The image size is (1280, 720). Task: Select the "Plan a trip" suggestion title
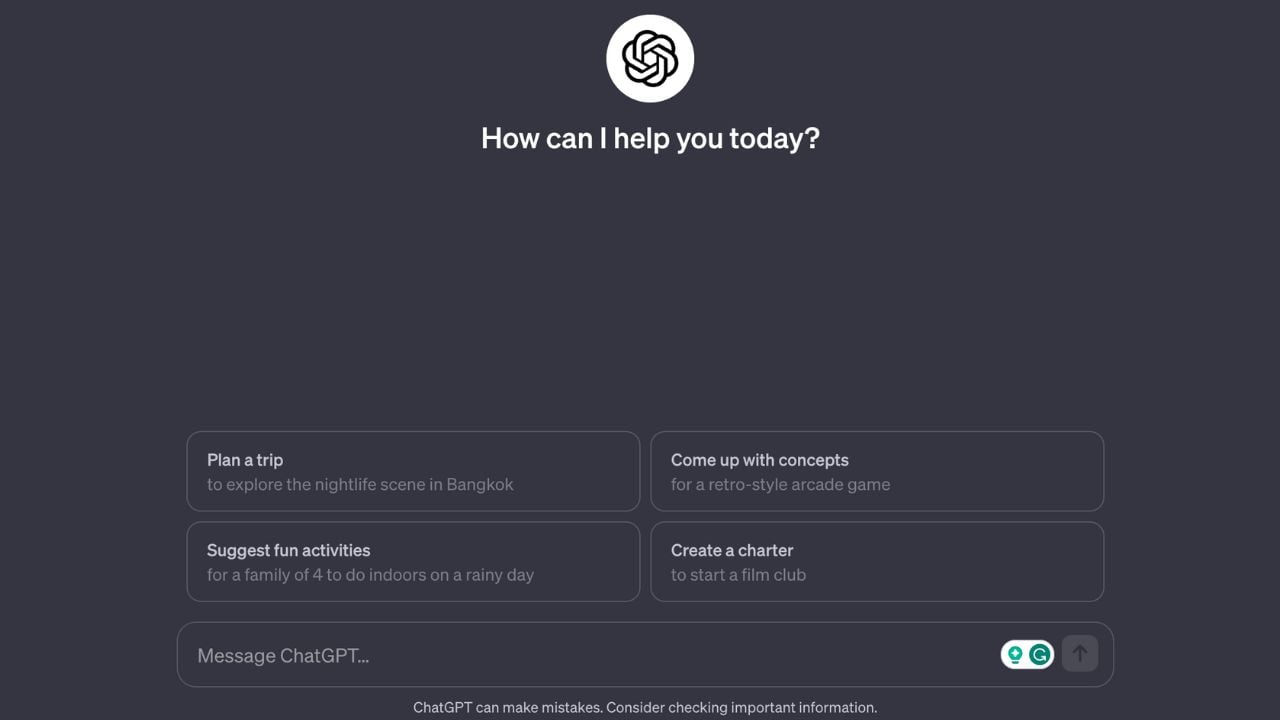pos(245,460)
